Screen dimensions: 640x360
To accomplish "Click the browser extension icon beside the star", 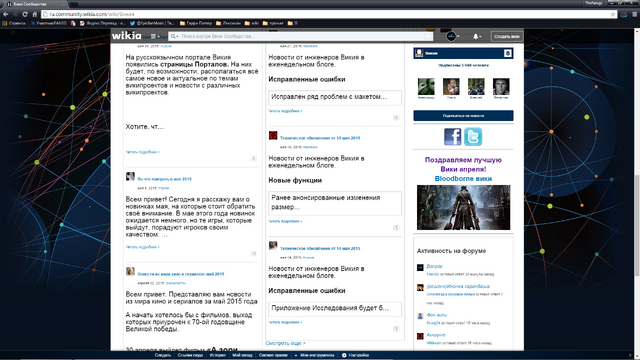I will (x=624, y=14).
